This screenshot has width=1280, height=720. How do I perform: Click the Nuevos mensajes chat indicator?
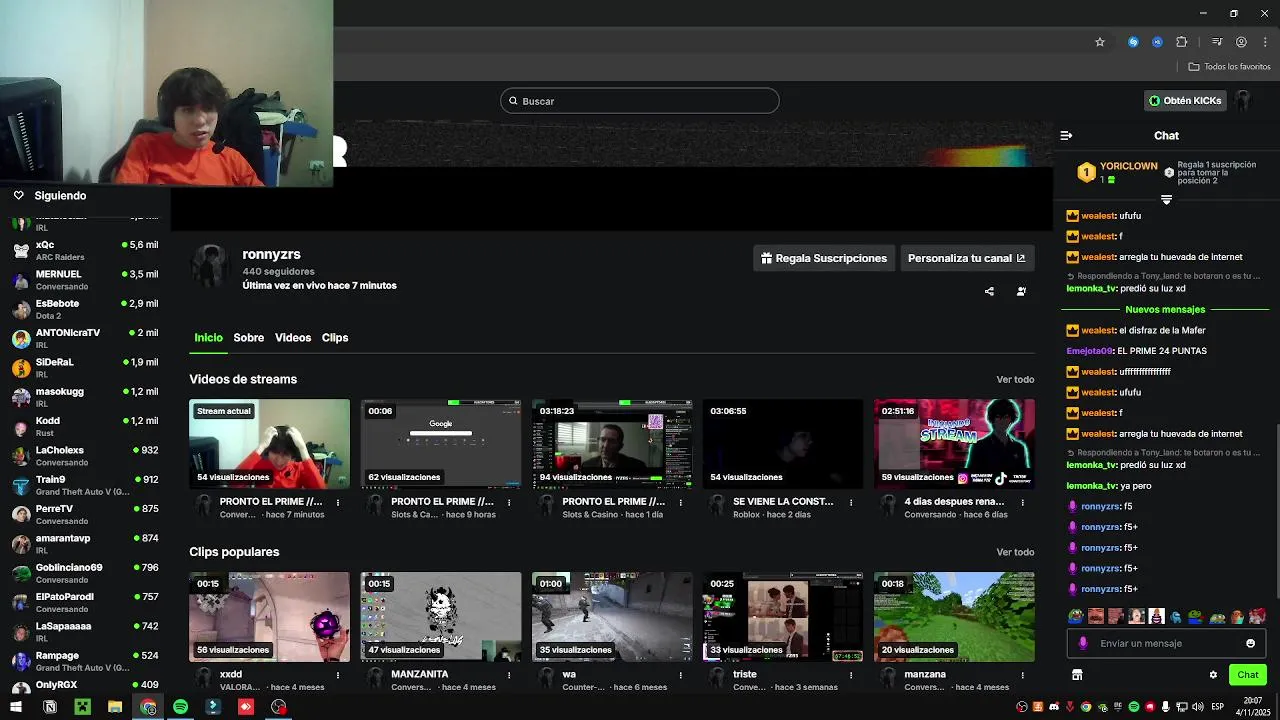pyautogui.click(x=1165, y=310)
